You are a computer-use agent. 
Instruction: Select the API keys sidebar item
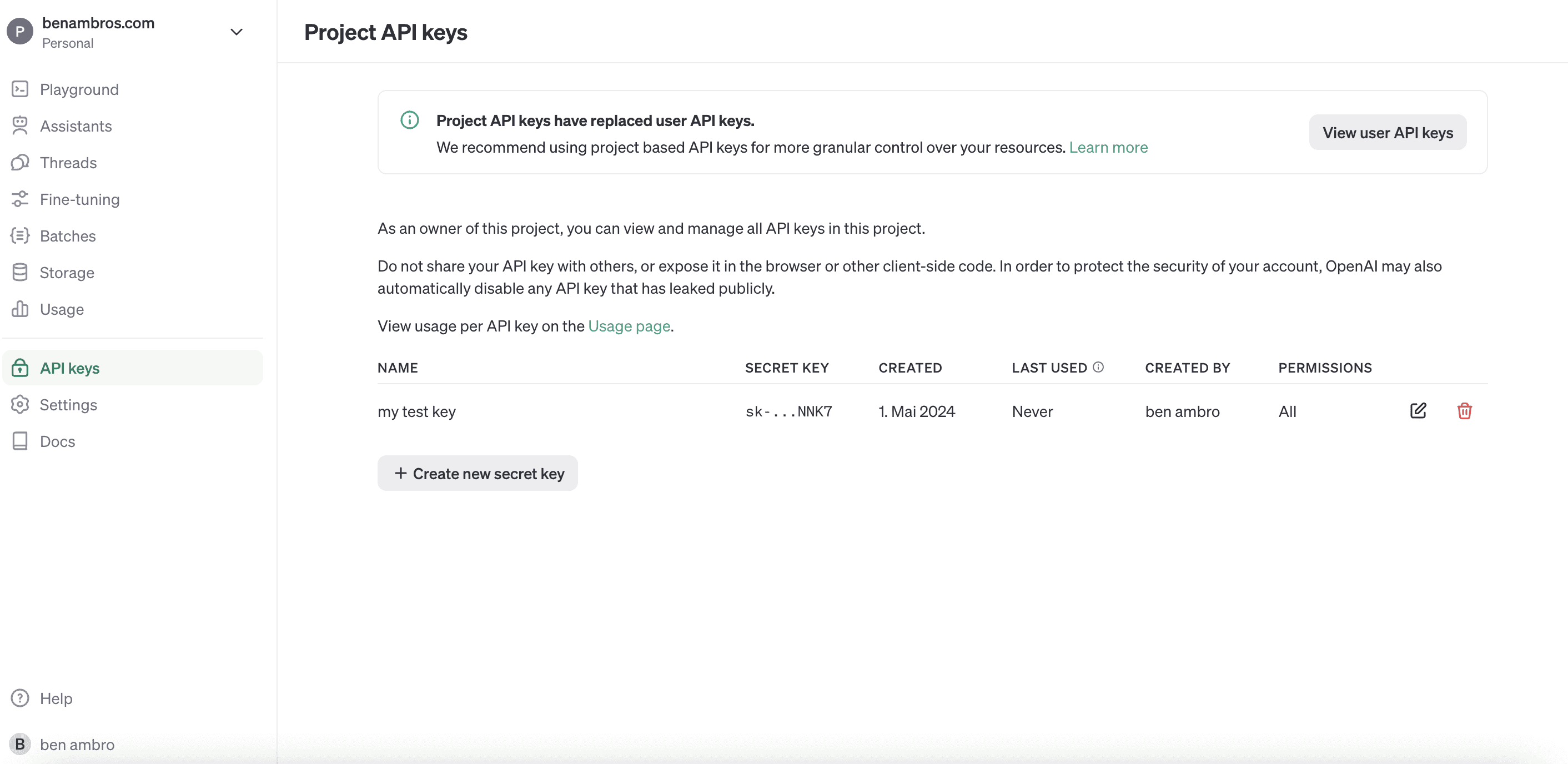[x=133, y=368]
